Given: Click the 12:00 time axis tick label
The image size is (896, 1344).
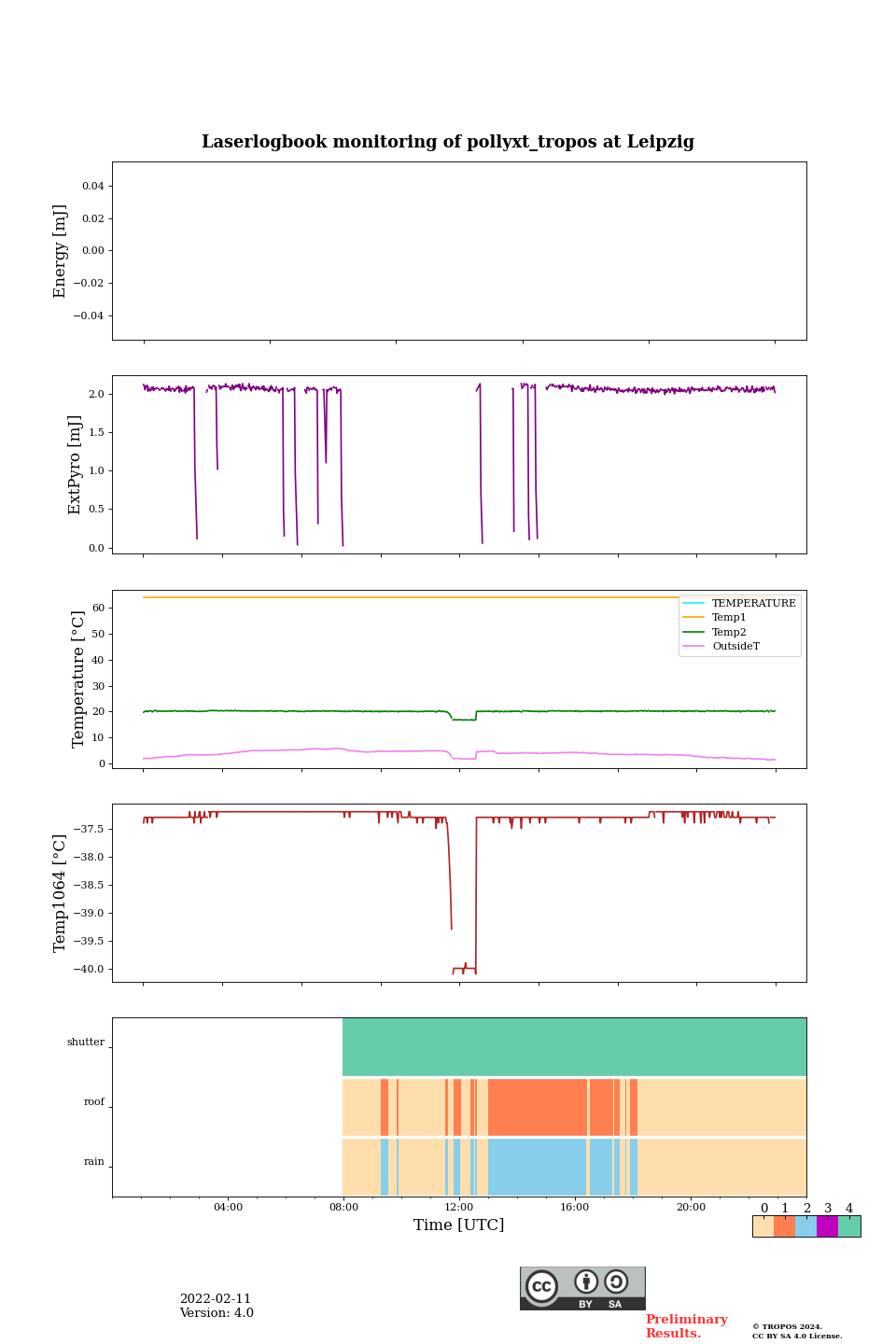Looking at the screenshot, I should coord(459,1207).
